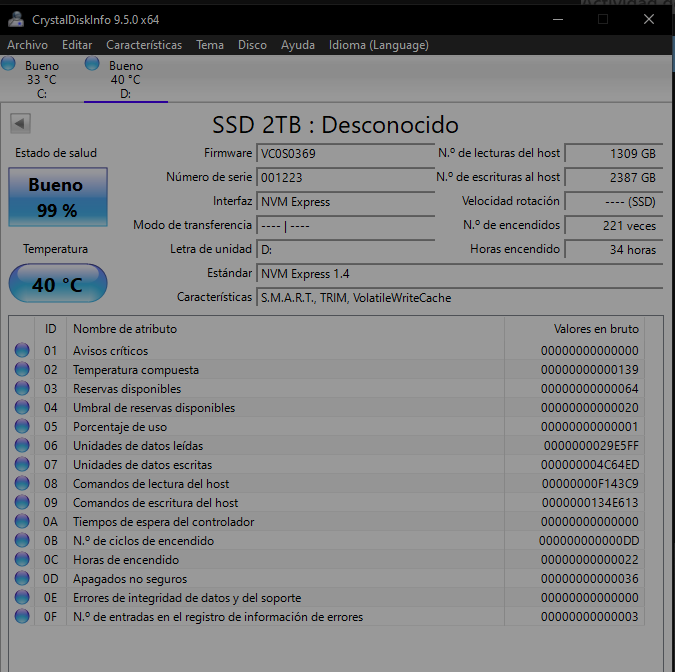Click status orb for Temperatura compuesta
This screenshot has width=675, height=672.
pos(22,369)
